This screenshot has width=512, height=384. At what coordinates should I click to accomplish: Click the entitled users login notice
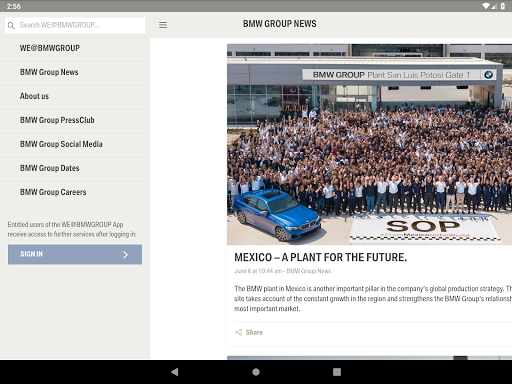click(72, 229)
